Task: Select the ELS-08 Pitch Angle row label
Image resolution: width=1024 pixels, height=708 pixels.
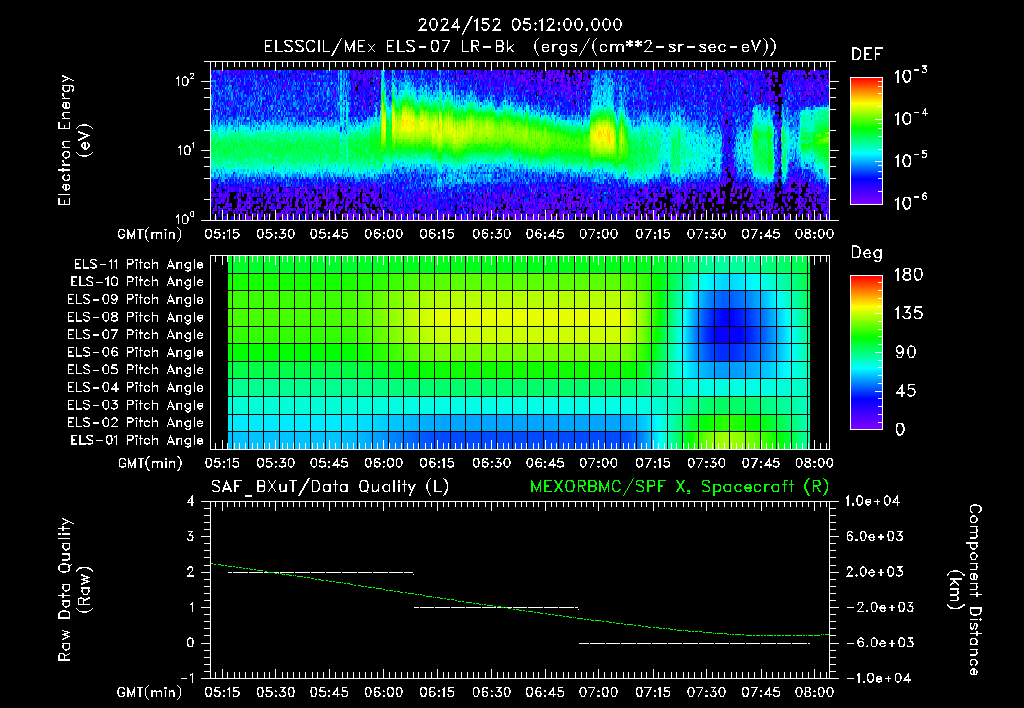Action: point(136,317)
